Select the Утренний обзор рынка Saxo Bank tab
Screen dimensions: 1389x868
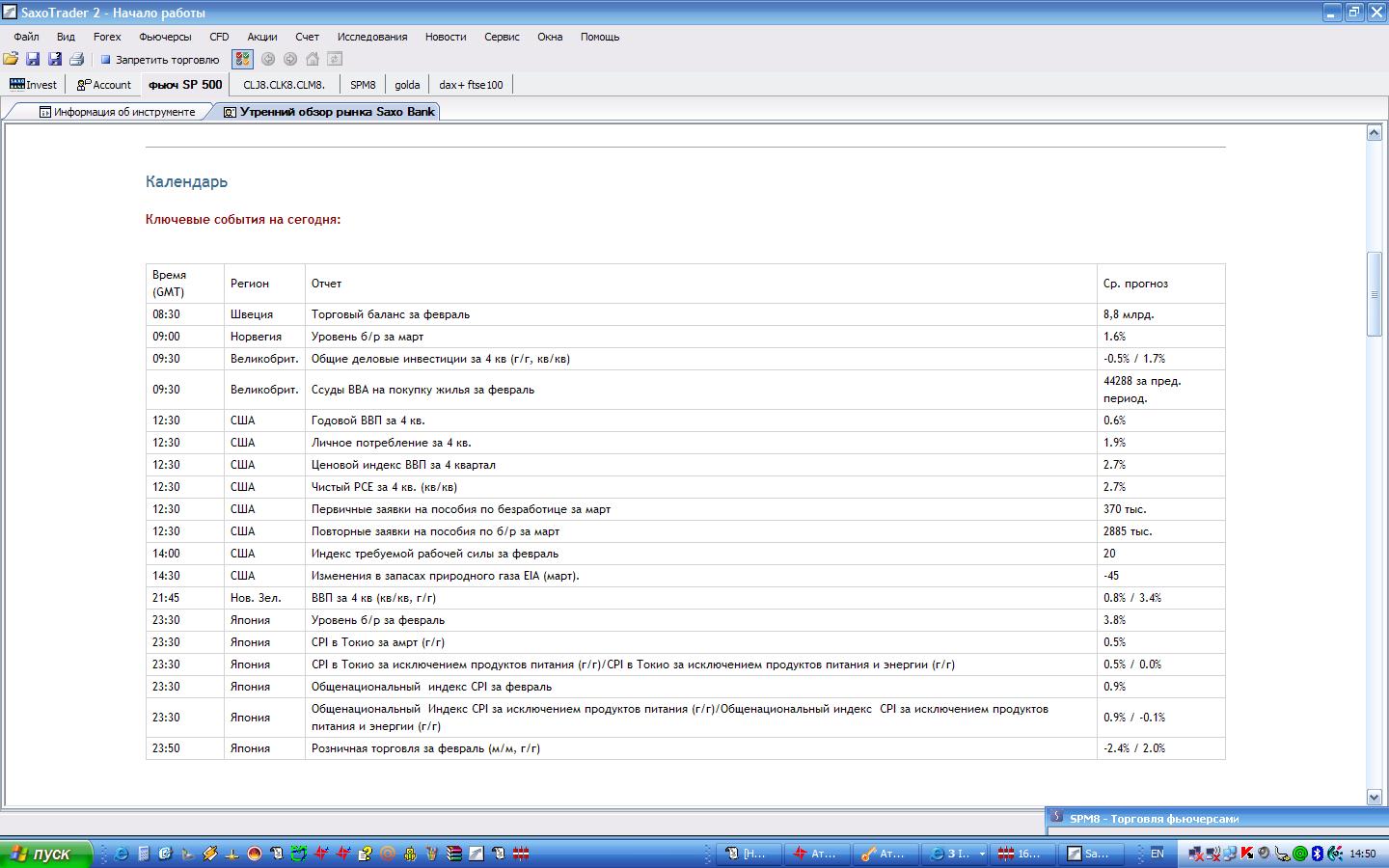tap(329, 112)
